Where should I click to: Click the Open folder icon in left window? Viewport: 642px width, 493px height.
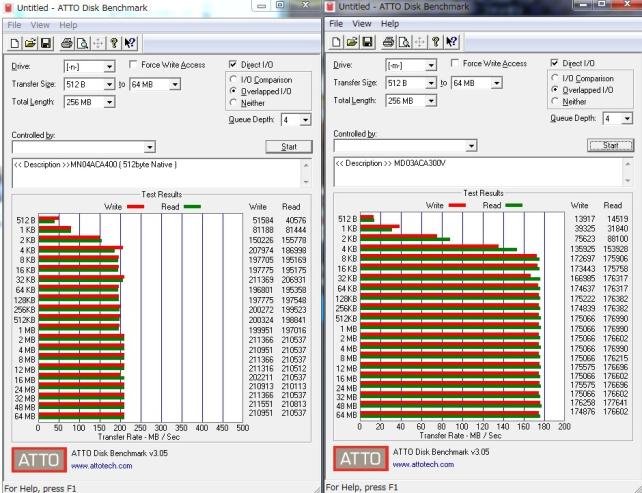click(29, 42)
